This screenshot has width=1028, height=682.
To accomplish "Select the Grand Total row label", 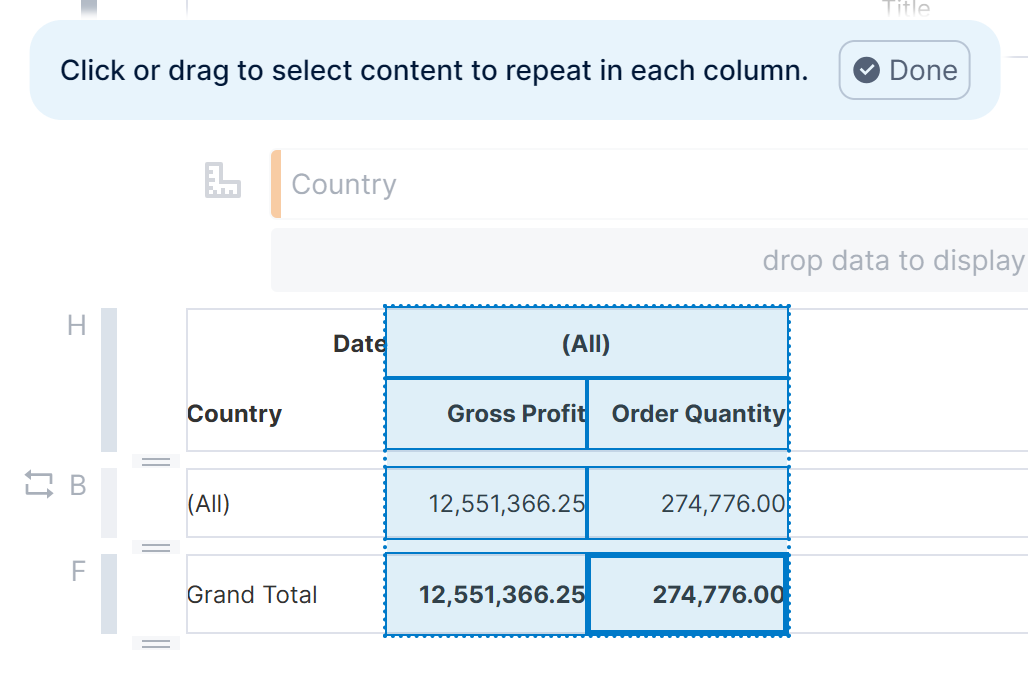I will click(251, 594).
